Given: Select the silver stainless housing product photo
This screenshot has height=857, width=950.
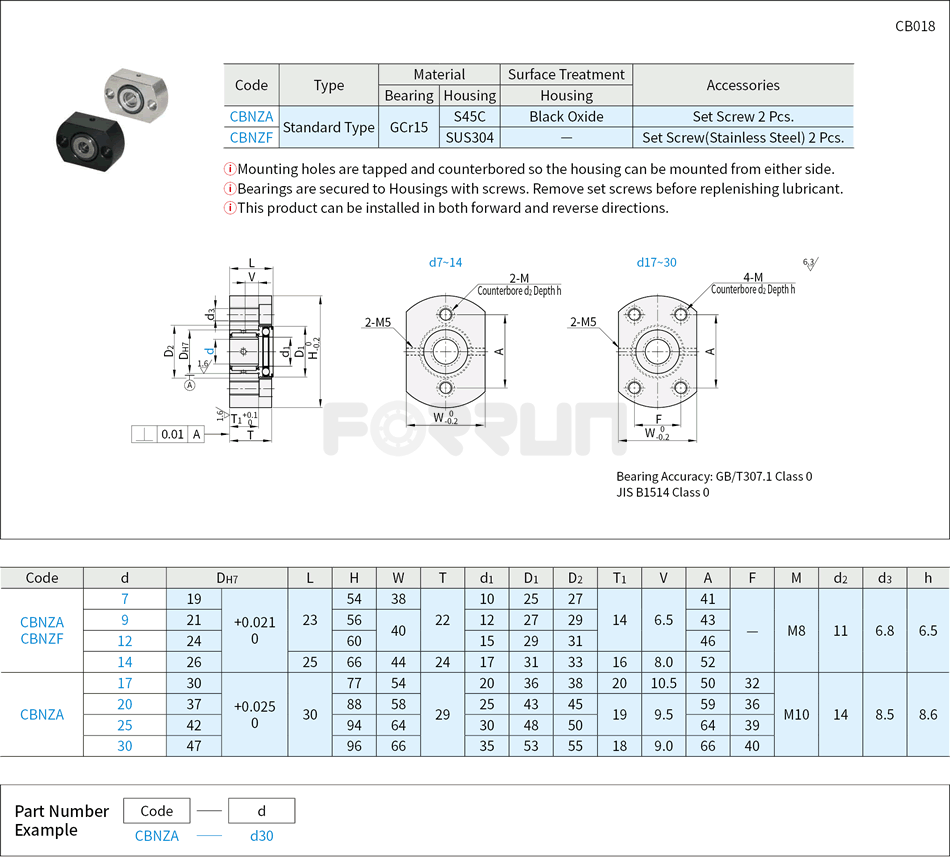Looking at the screenshot, I should click(x=136, y=90).
